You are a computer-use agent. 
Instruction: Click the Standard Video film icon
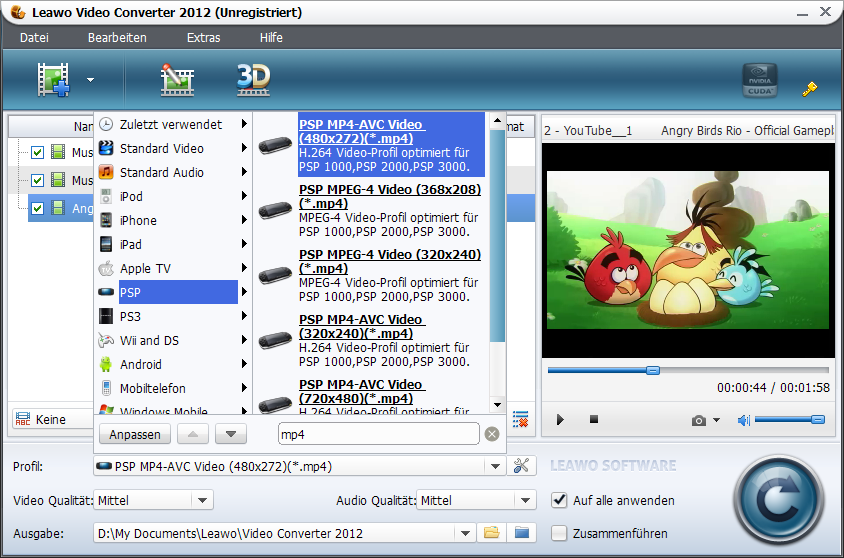click(106, 148)
